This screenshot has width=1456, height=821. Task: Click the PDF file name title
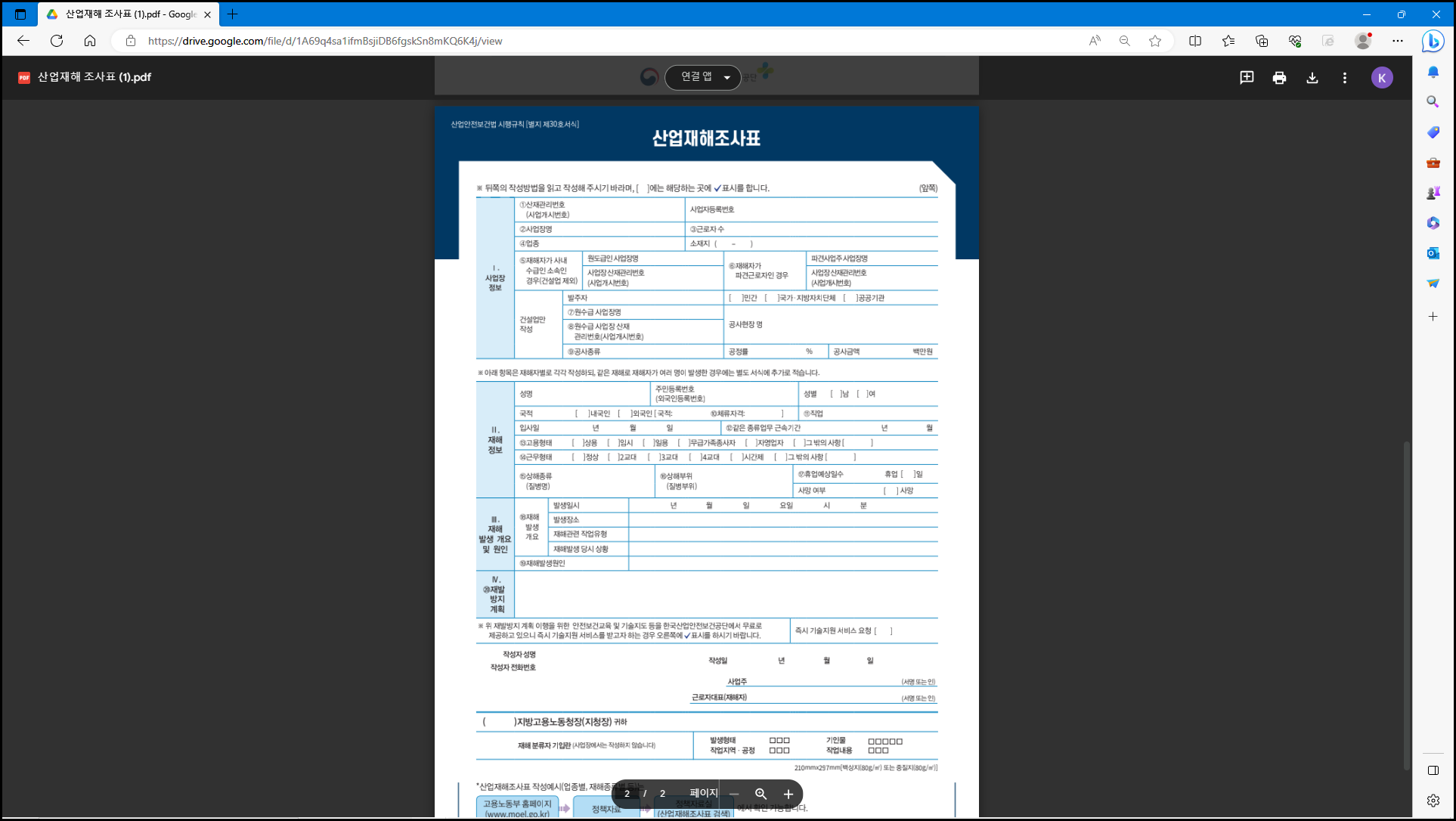click(x=94, y=77)
